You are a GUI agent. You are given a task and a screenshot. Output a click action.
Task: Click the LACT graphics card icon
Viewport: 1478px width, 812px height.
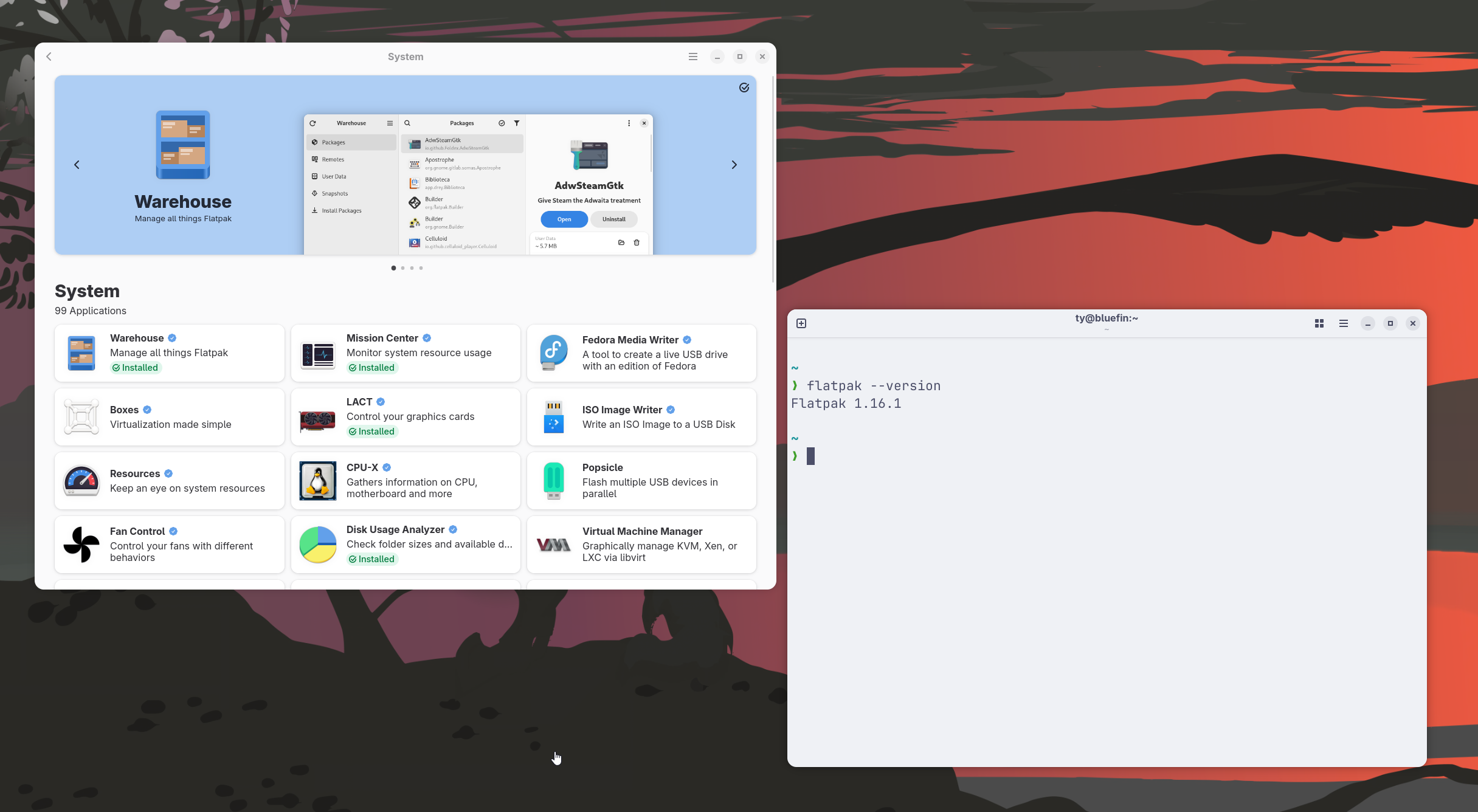317,419
